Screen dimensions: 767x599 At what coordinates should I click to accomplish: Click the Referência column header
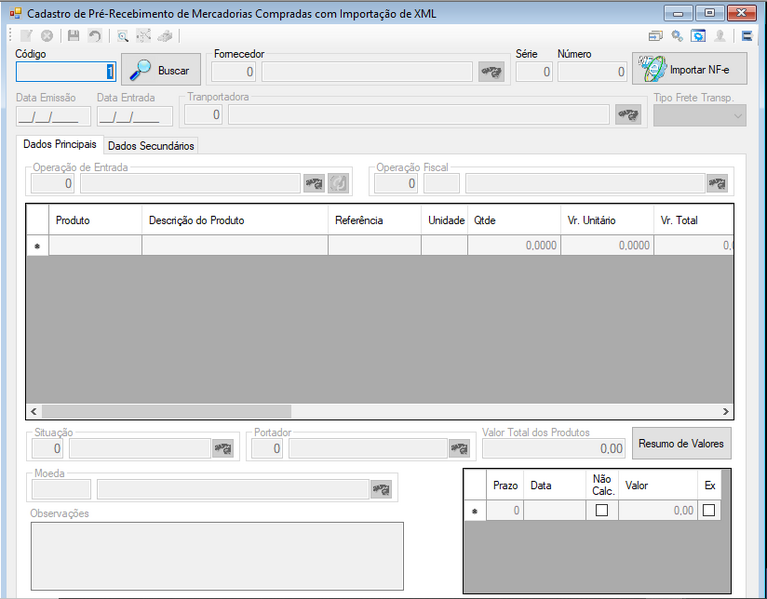click(375, 221)
